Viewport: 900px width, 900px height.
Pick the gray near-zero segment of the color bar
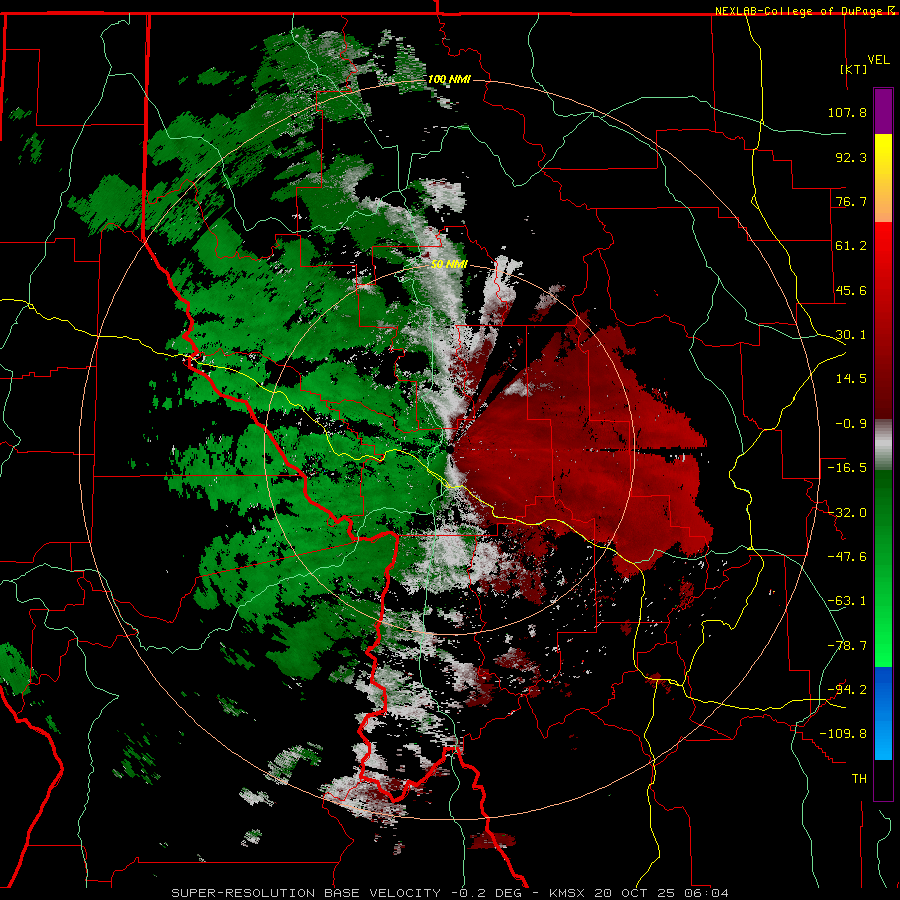tap(883, 445)
